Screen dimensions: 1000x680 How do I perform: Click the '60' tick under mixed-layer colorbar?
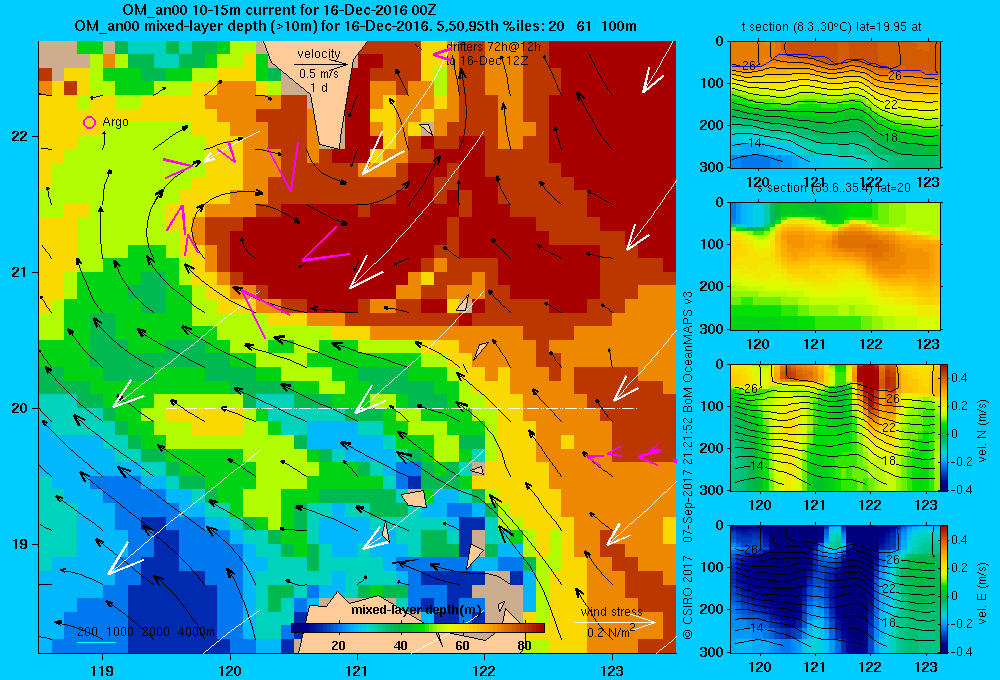(x=462, y=646)
